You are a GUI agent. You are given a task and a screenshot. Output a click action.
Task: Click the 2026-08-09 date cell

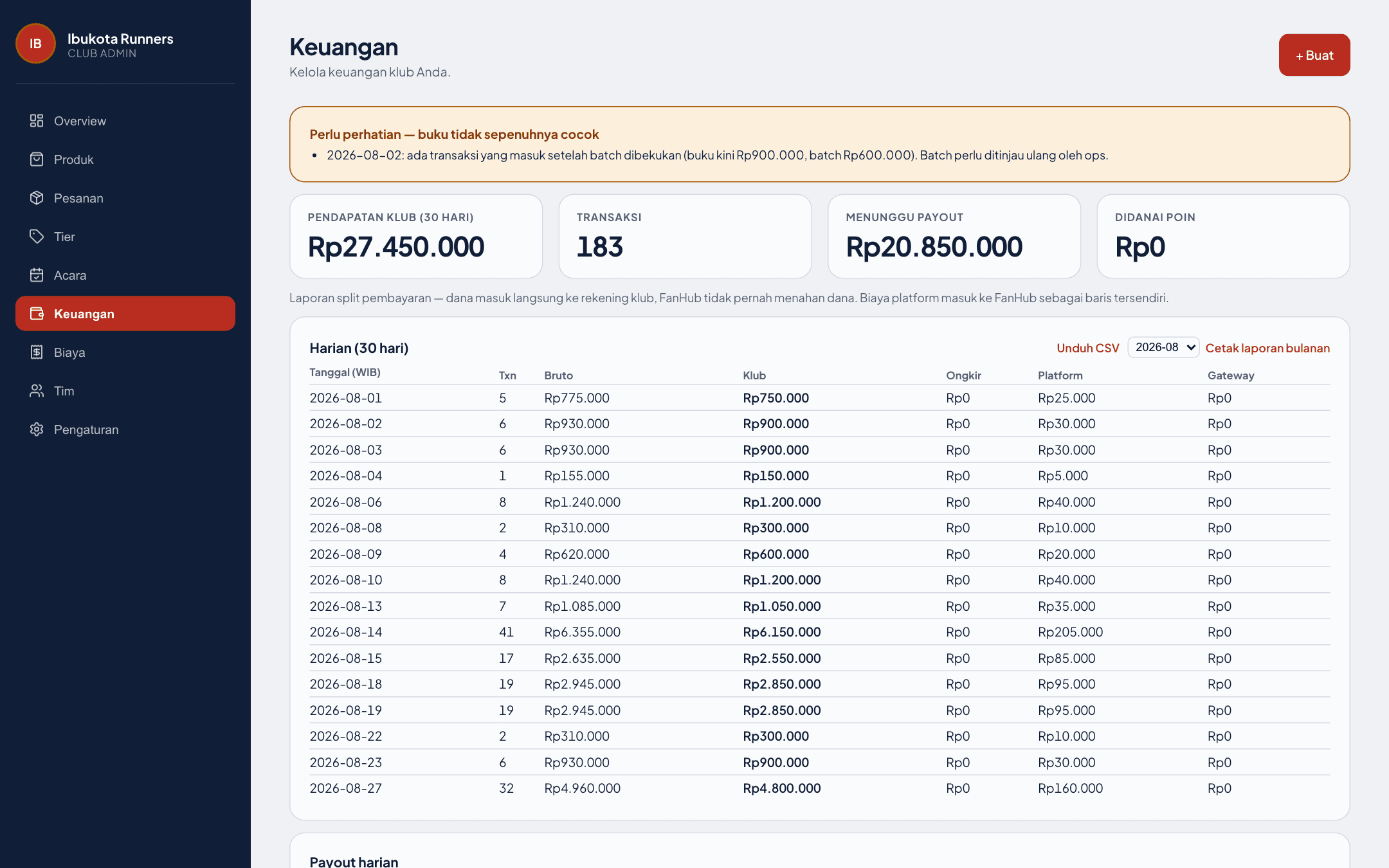coord(346,554)
